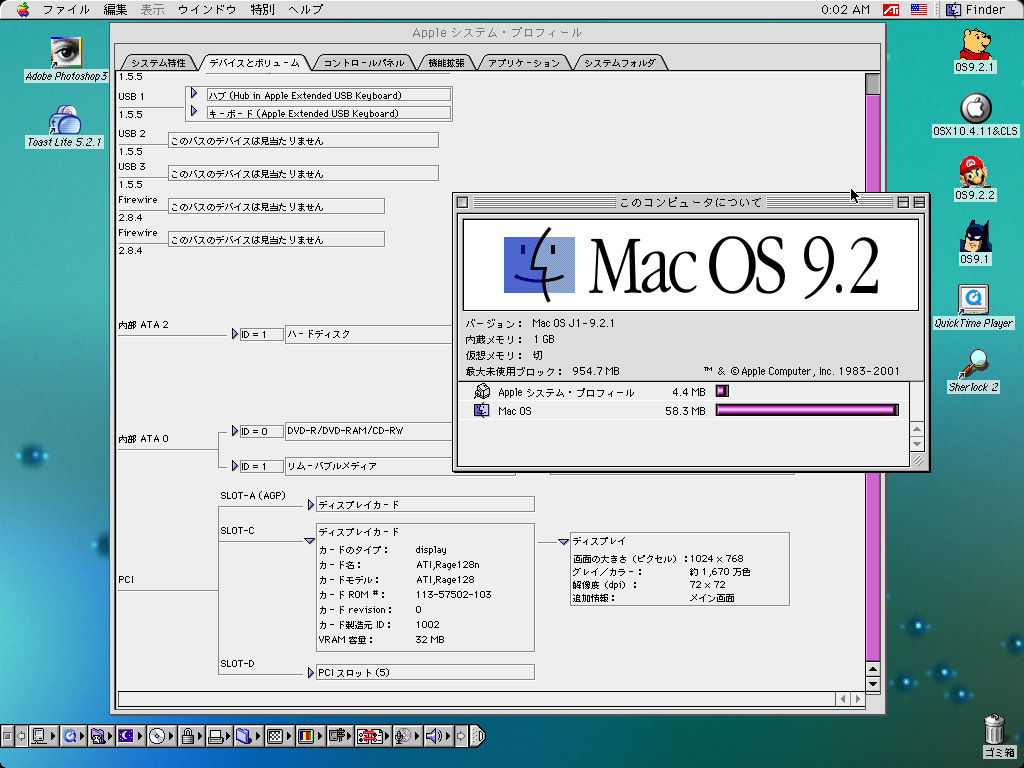The image size is (1024, 768).
Task: Select the OS9.2.2 Mario volume icon
Action: point(975,172)
